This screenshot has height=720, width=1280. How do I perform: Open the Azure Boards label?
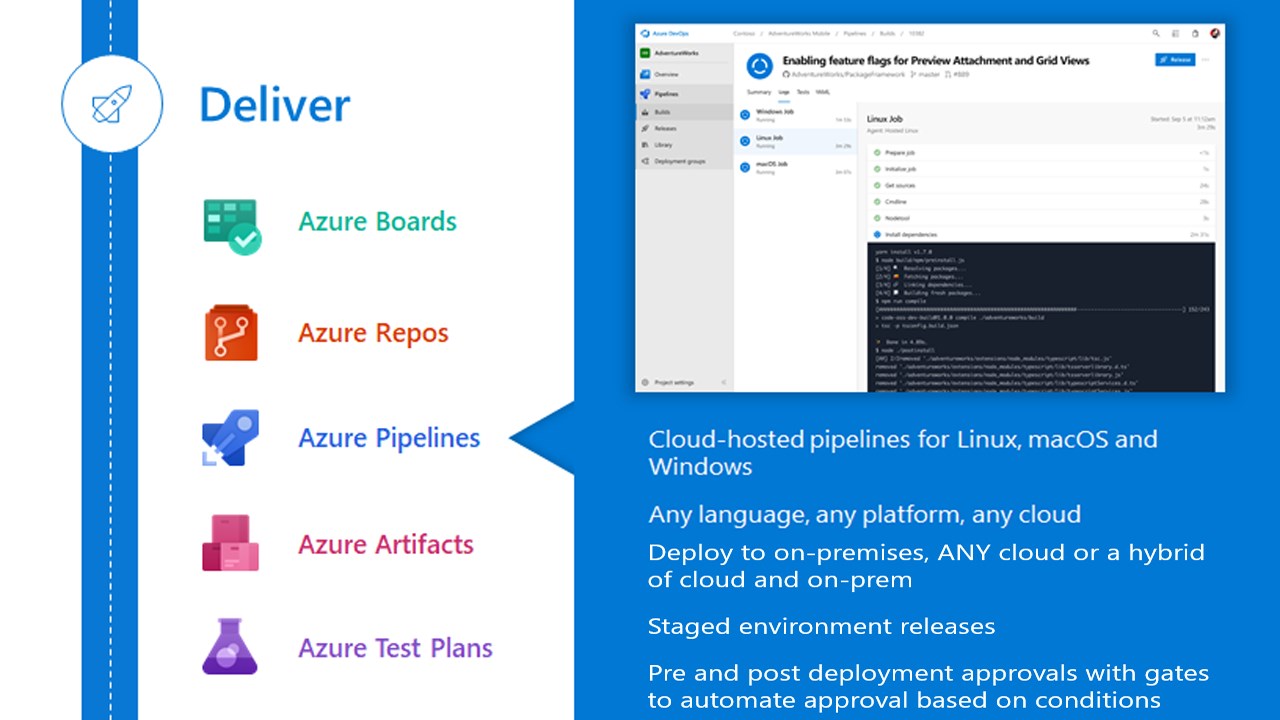[x=378, y=221]
